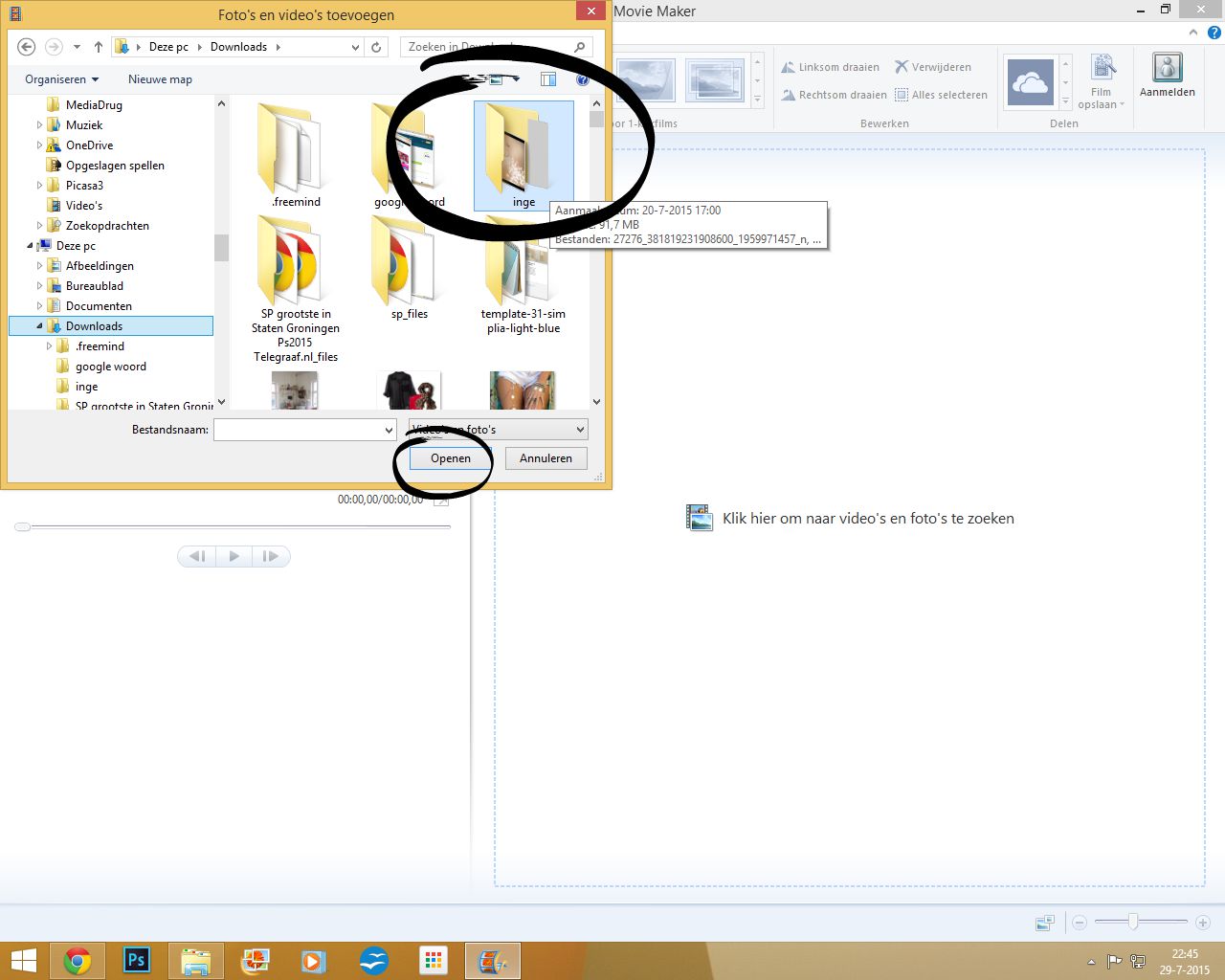Image resolution: width=1225 pixels, height=980 pixels.
Task: Open recent locations dropdown arrow
Action: [78, 47]
